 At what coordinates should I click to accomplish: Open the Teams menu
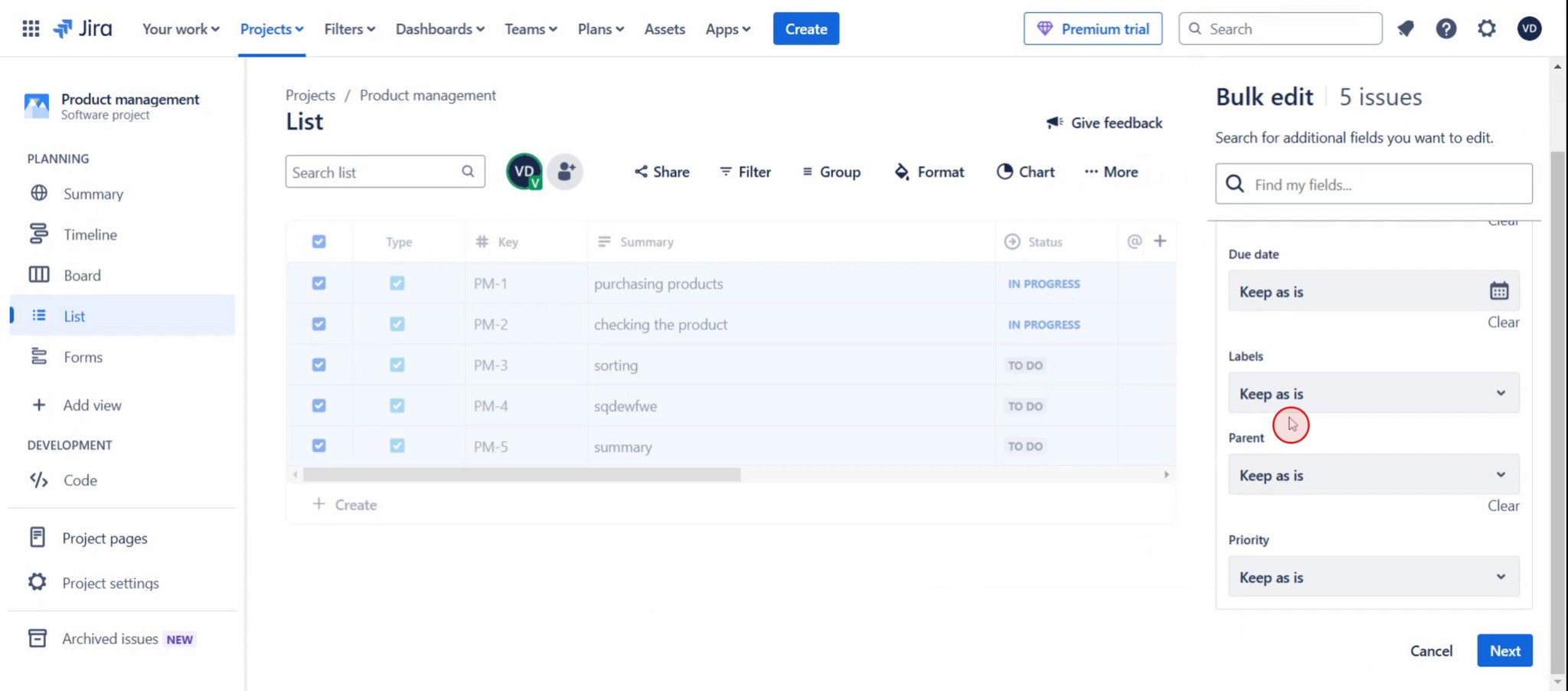click(x=530, y=28)
